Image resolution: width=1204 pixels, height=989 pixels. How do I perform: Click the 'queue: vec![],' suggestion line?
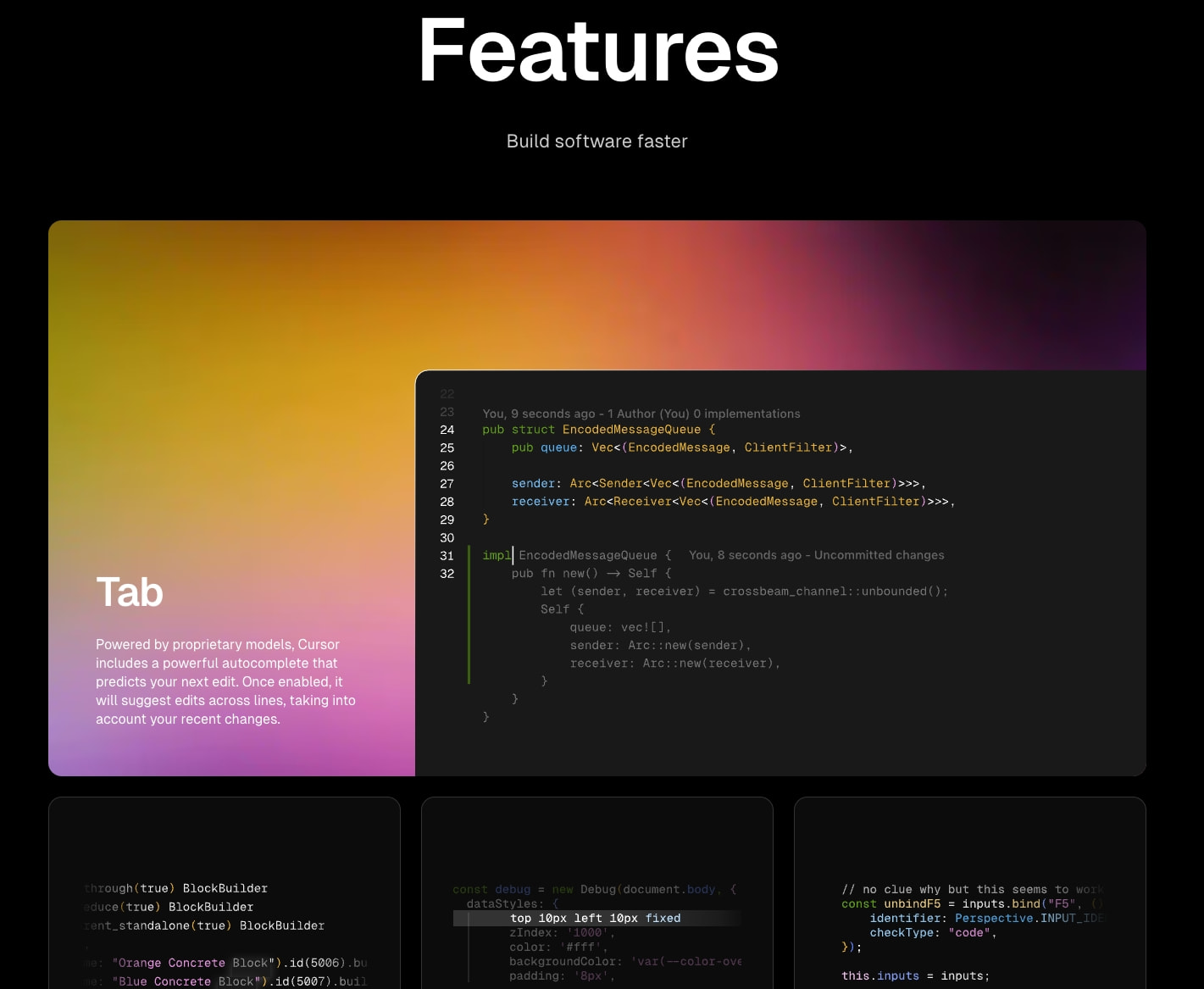coord(620,627)
